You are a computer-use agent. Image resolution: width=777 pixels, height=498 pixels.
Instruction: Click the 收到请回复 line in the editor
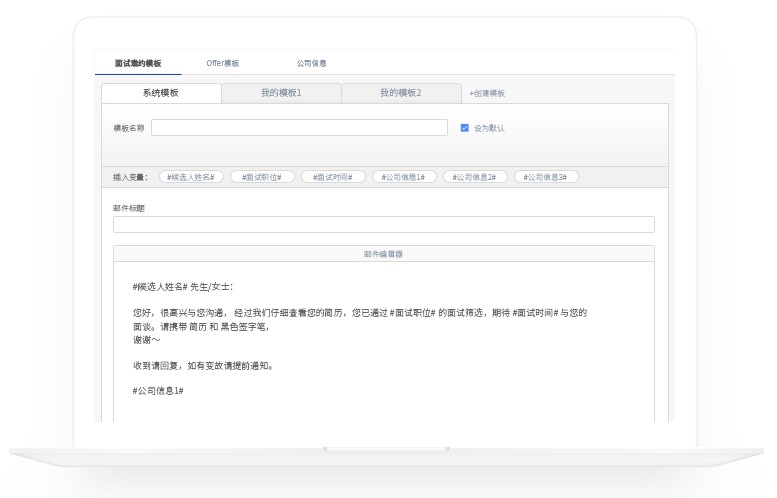tap(202, 365)
